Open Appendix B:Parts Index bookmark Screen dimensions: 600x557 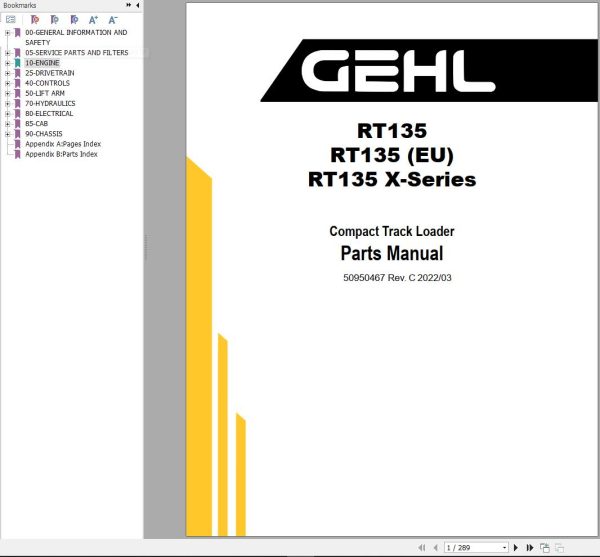(61, 154)
